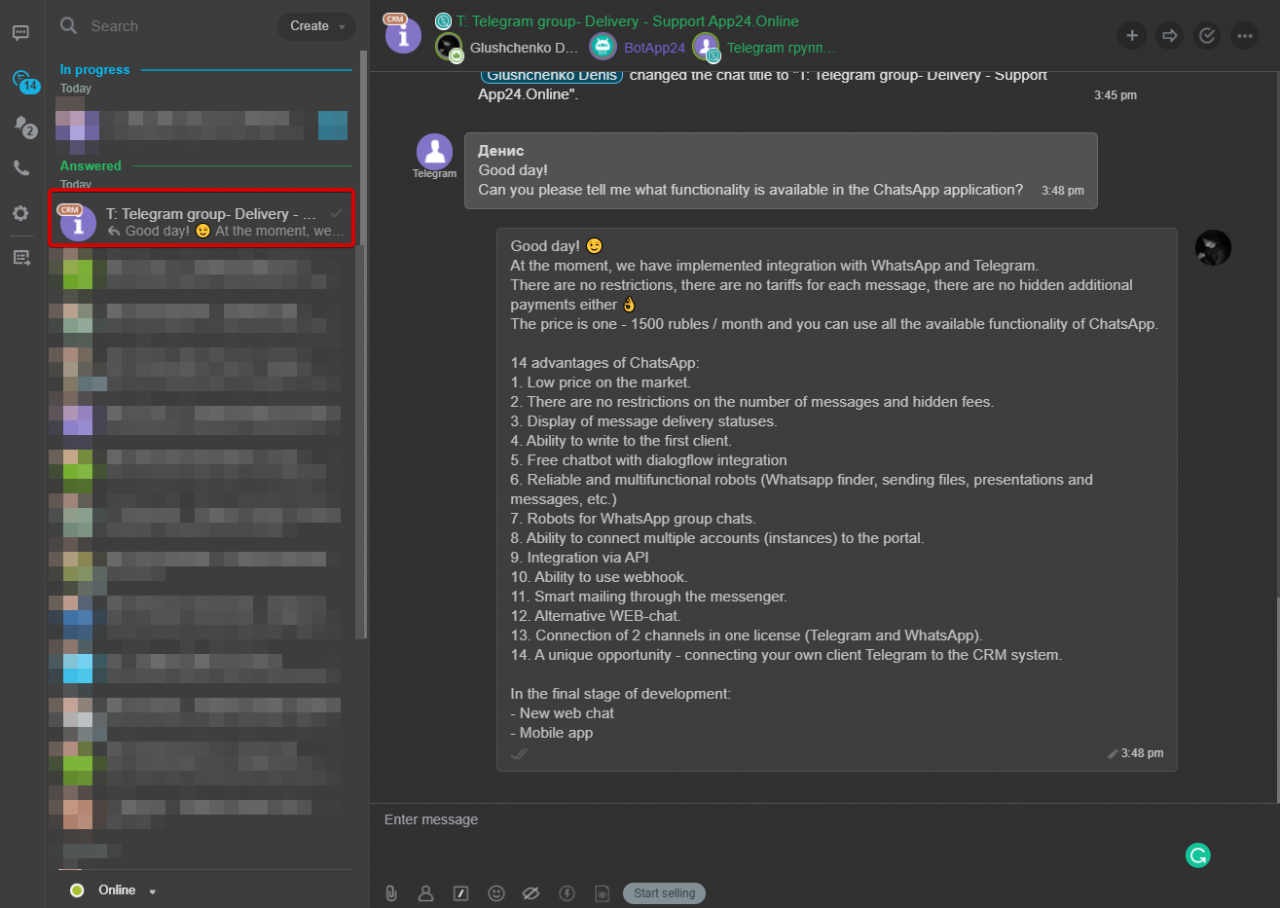Click the plus icon in chat header

(x=1132, y=36)
